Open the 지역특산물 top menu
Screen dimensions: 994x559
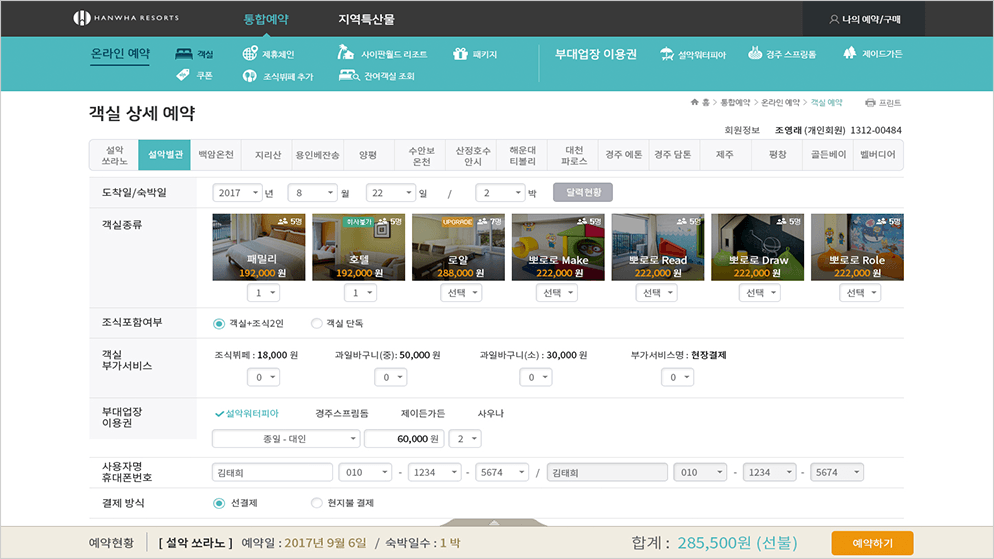click(x=366, y=19)
